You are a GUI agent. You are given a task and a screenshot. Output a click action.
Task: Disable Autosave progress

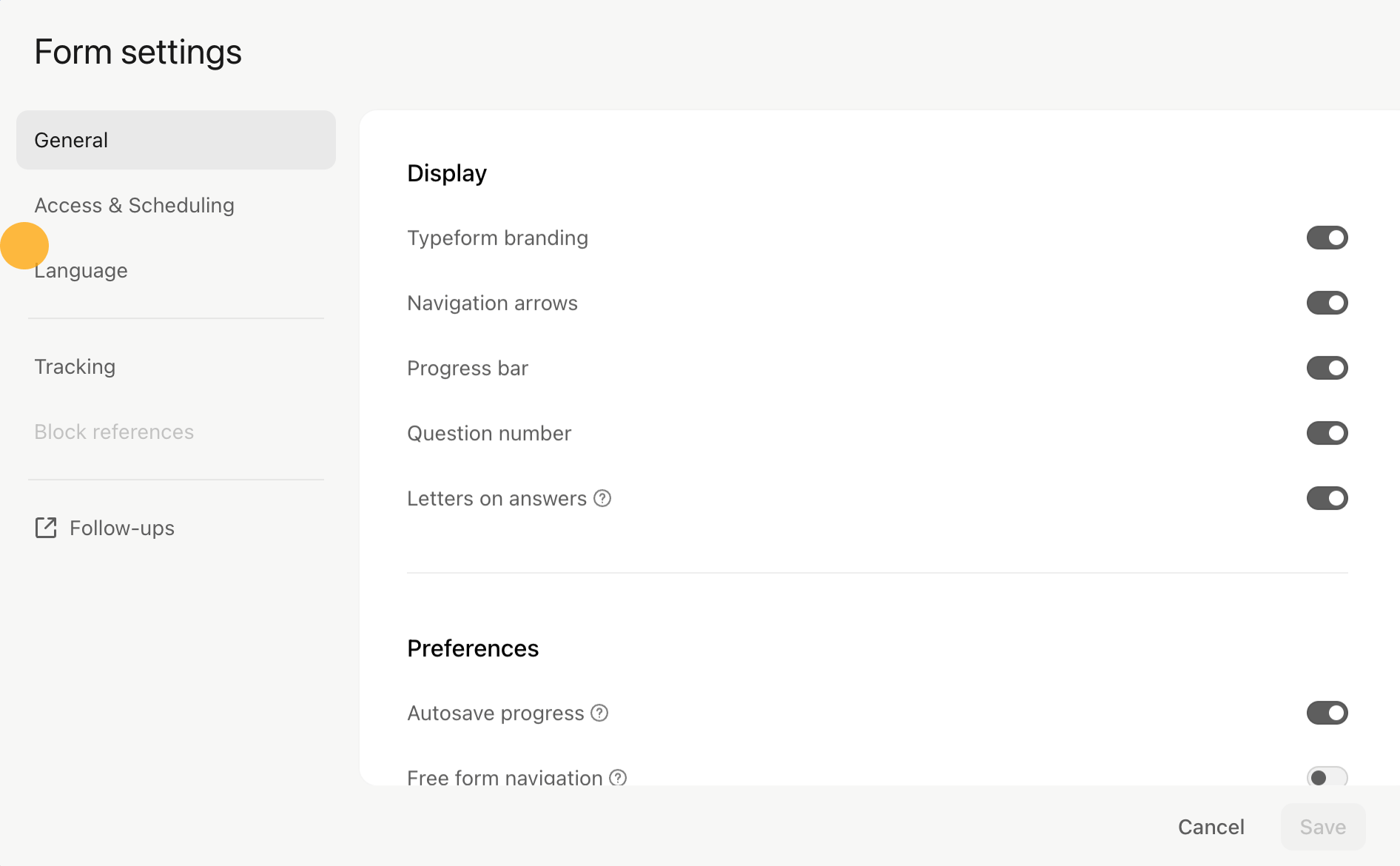[1327, 713]
